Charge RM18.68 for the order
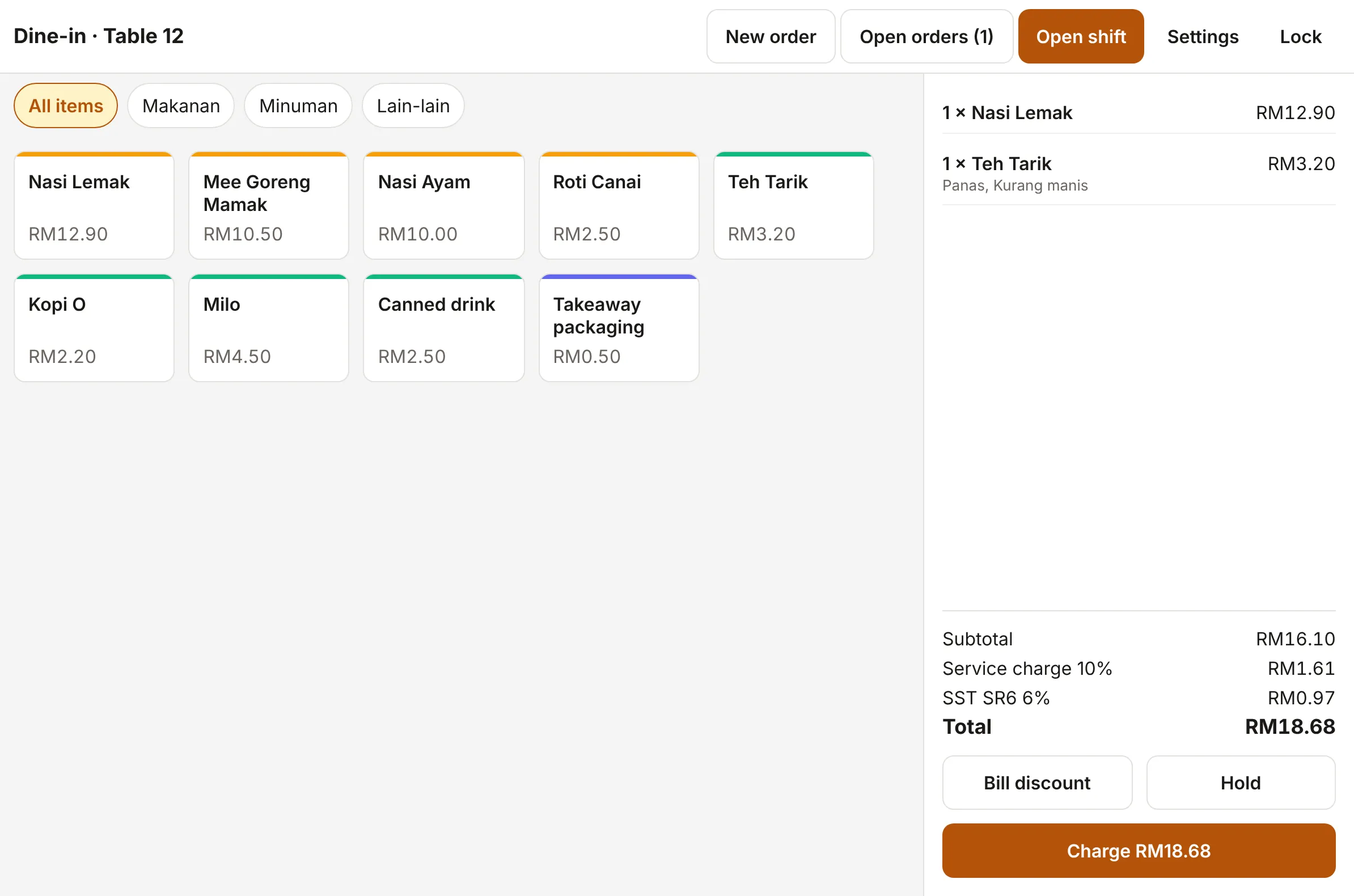Viewport: 1354px width, 896px height. pos(1139,850)
